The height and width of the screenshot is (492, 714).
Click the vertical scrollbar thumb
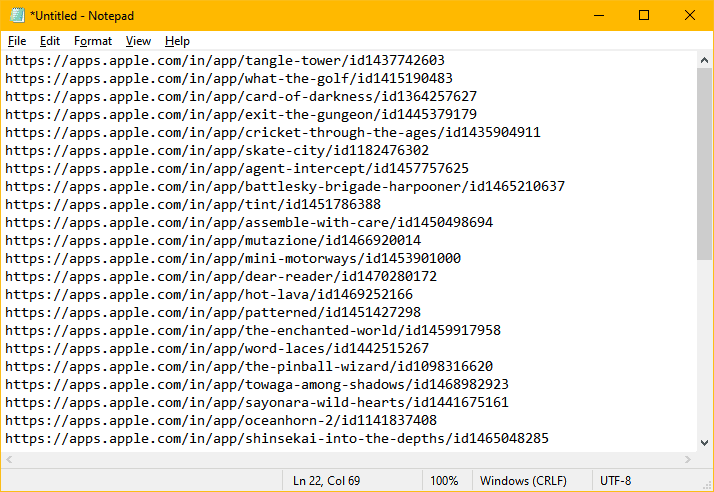[x=704, y=164]
